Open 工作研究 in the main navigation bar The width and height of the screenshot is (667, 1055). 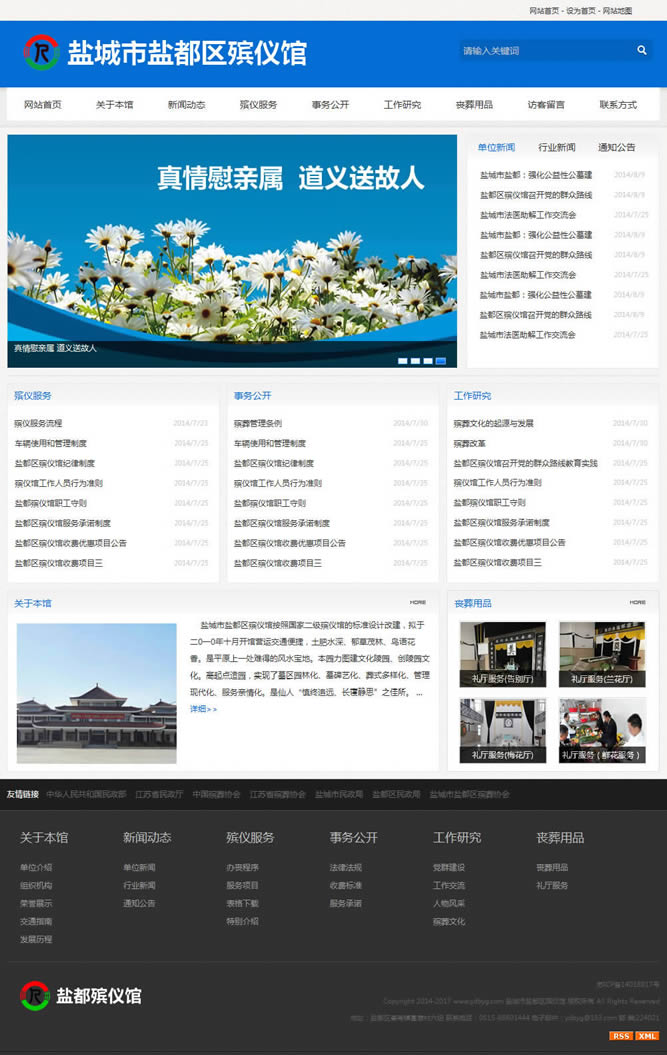pyautogui.click(x=402, y=104)
